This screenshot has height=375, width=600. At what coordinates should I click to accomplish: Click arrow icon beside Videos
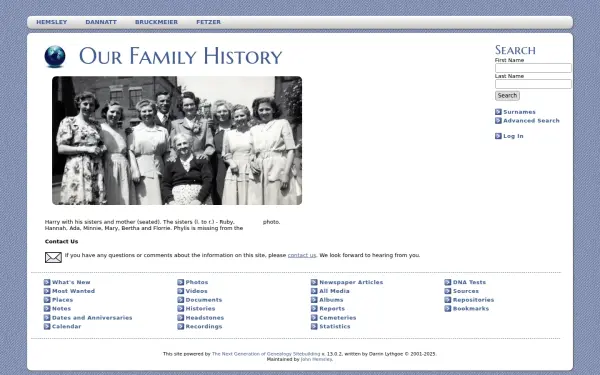[181, 291]
